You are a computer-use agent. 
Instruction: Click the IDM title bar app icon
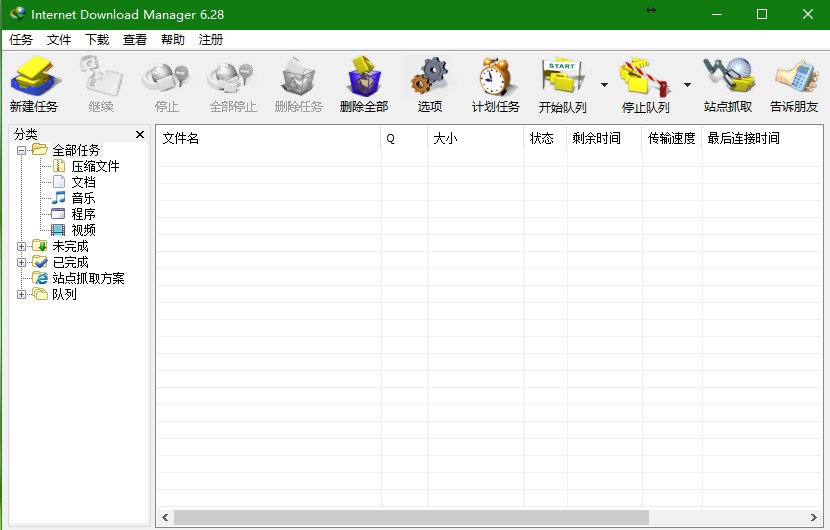17,14
